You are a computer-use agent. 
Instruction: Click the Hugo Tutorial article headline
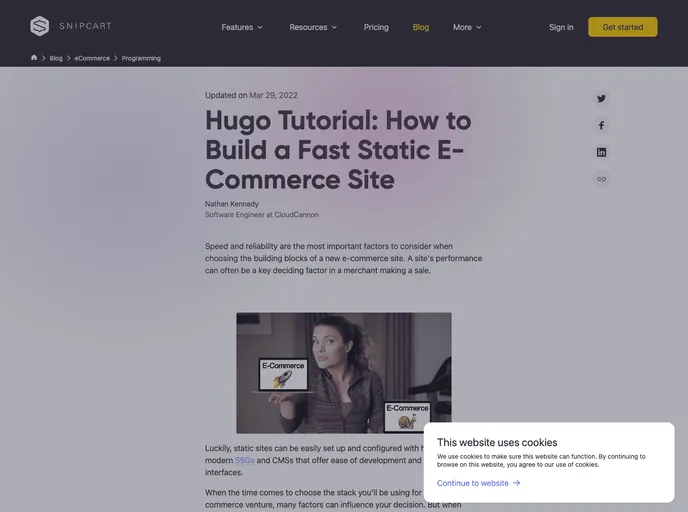pyautogui.click(x=338, y=150)
